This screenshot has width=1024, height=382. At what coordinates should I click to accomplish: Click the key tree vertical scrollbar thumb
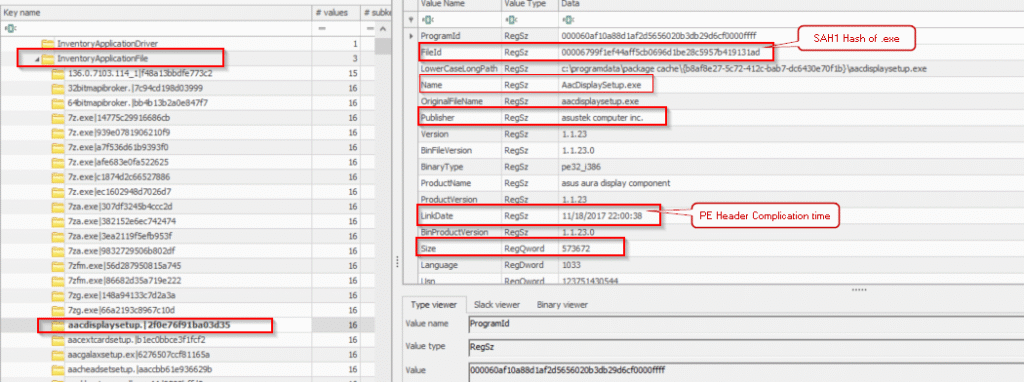click(x=384, y=46)
